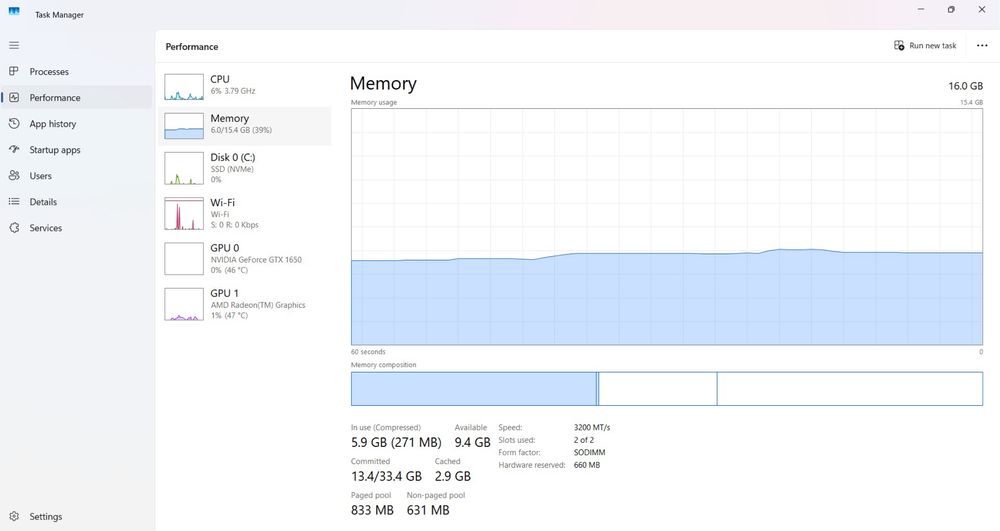Open the three-dot more options menu
The height and width of the screenshot is (531, 1000).
point(981,46)
